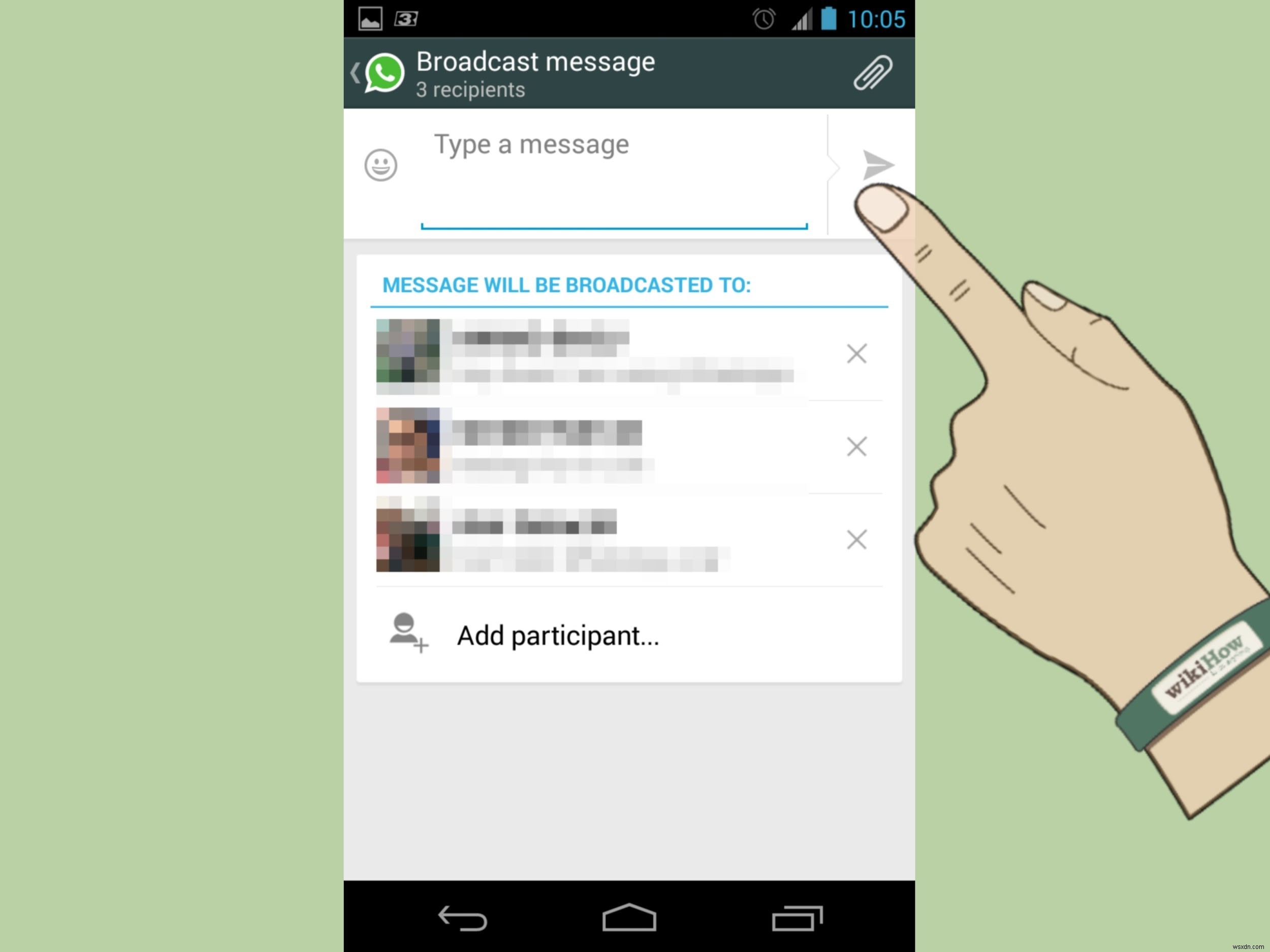Image resolution: width=1270 pixels, height=952 pixels.
Task: Tap the WhatsApp logo icon
Action: tap(384, 72)
